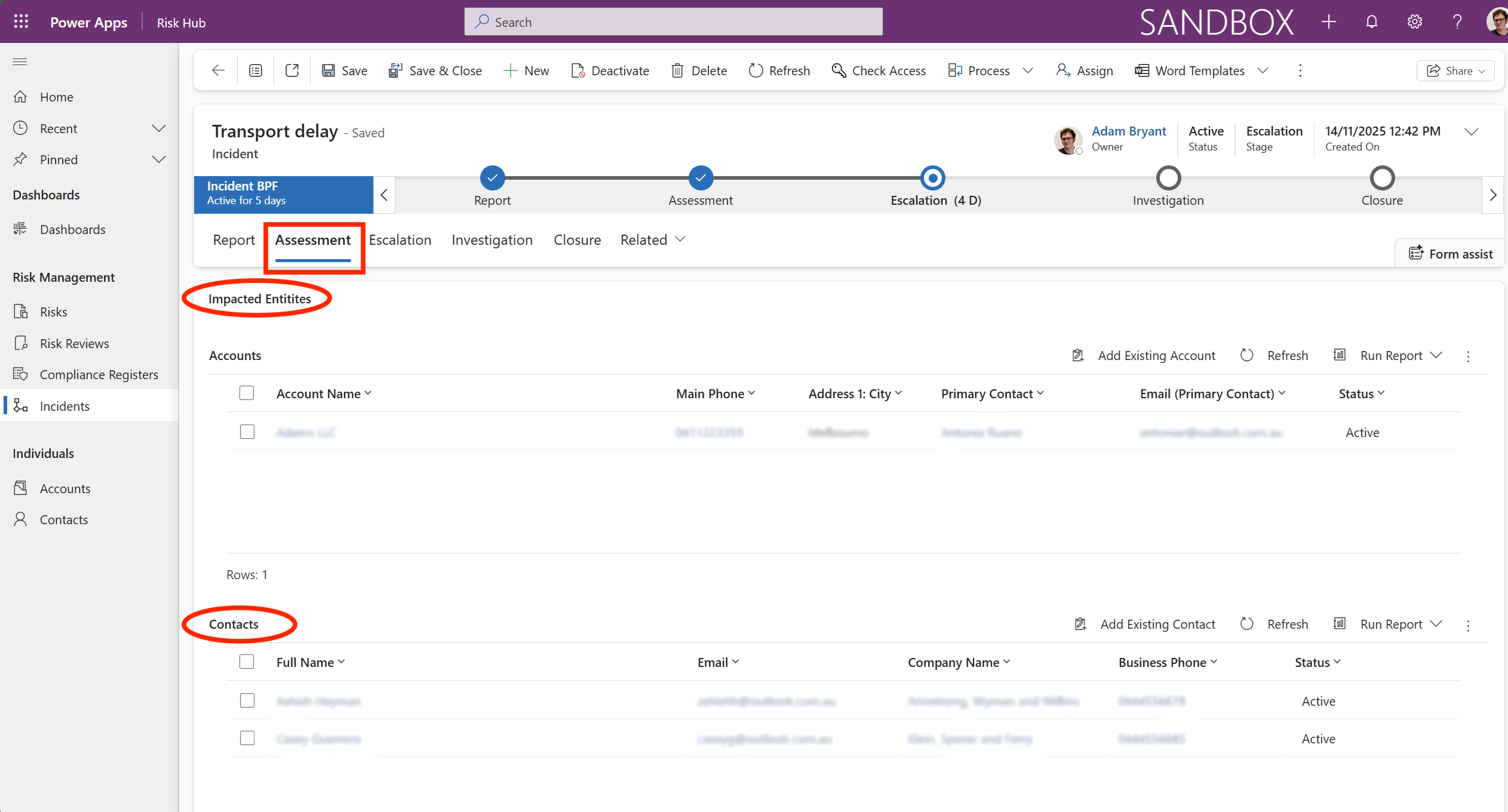This screenshot has width=1508, height=812.
Task: Check the second Contacts row checkbox
Action: pyautogui.click(x=247, y=738)
